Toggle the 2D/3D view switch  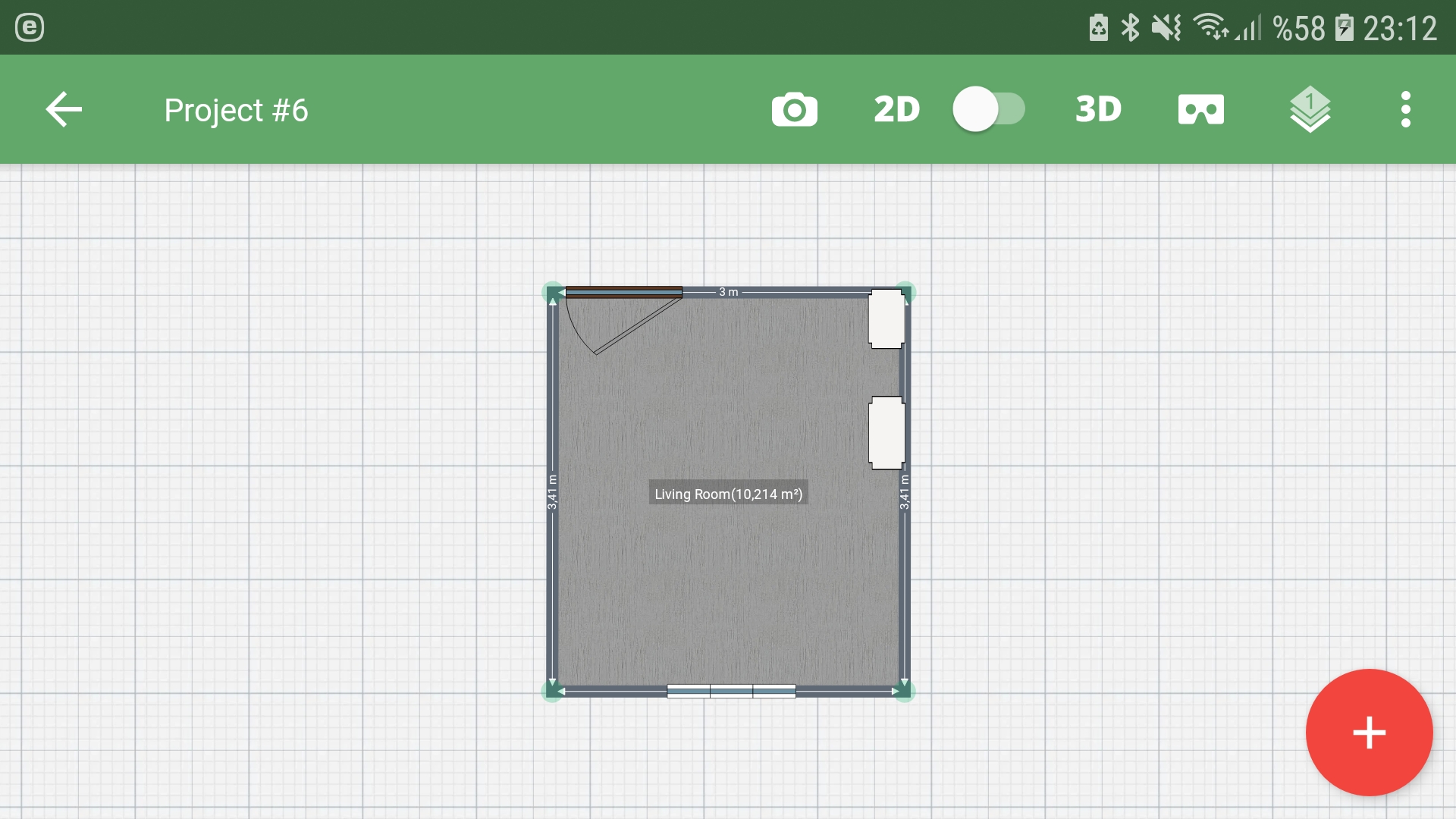point(988,109)
